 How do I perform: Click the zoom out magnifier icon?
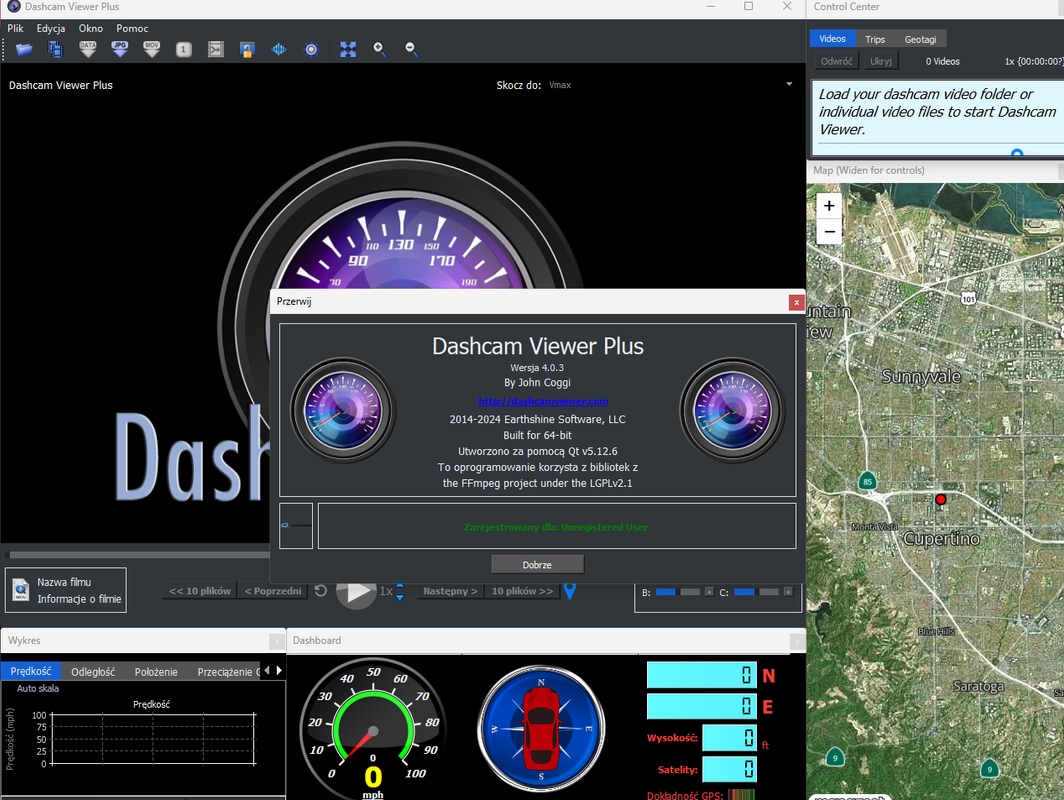(x=411, y=49)
